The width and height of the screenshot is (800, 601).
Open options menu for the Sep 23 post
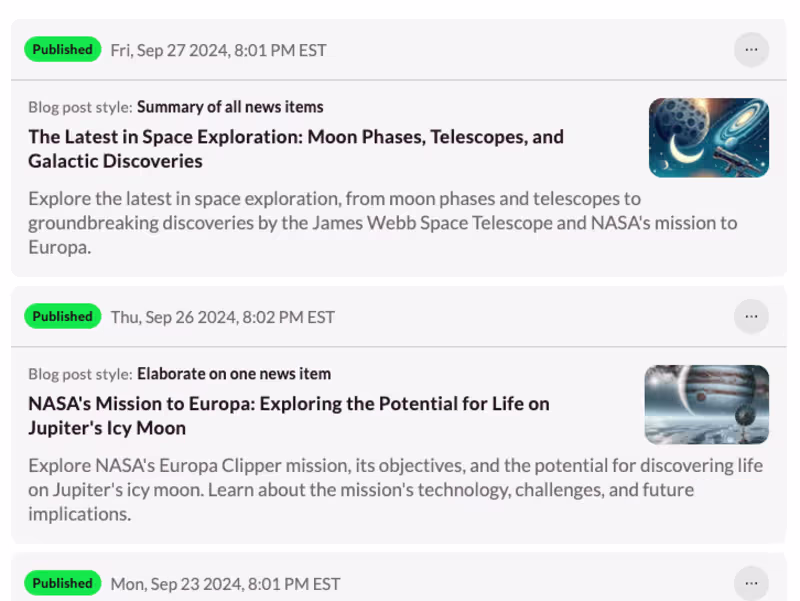tap(751, 583)
